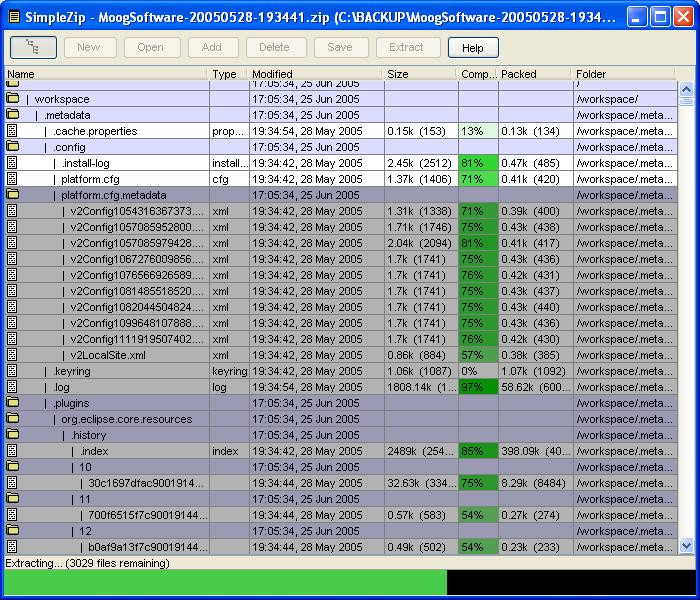Click the .keyring file icon
The image size is (700, 600).
tap(12, 371)
